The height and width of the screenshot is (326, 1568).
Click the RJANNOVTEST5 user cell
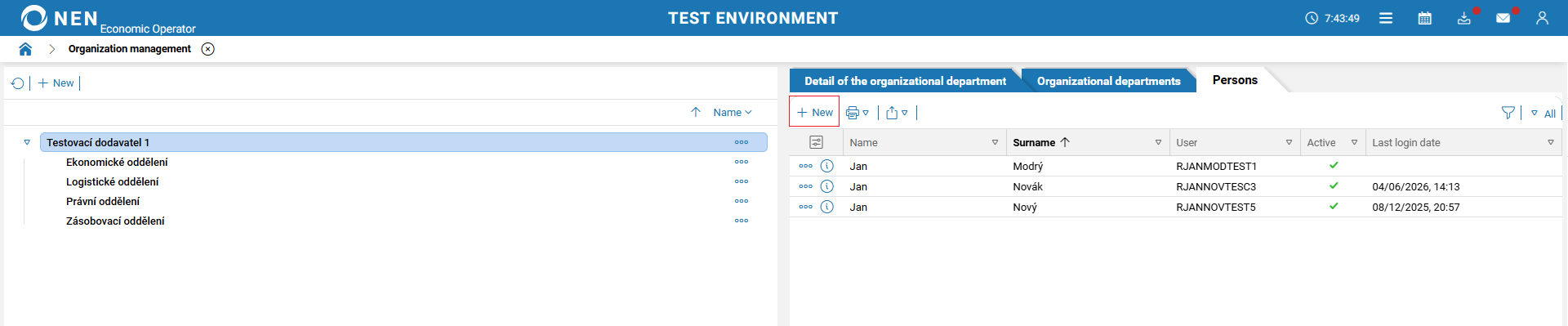(x=1216, y=207)
